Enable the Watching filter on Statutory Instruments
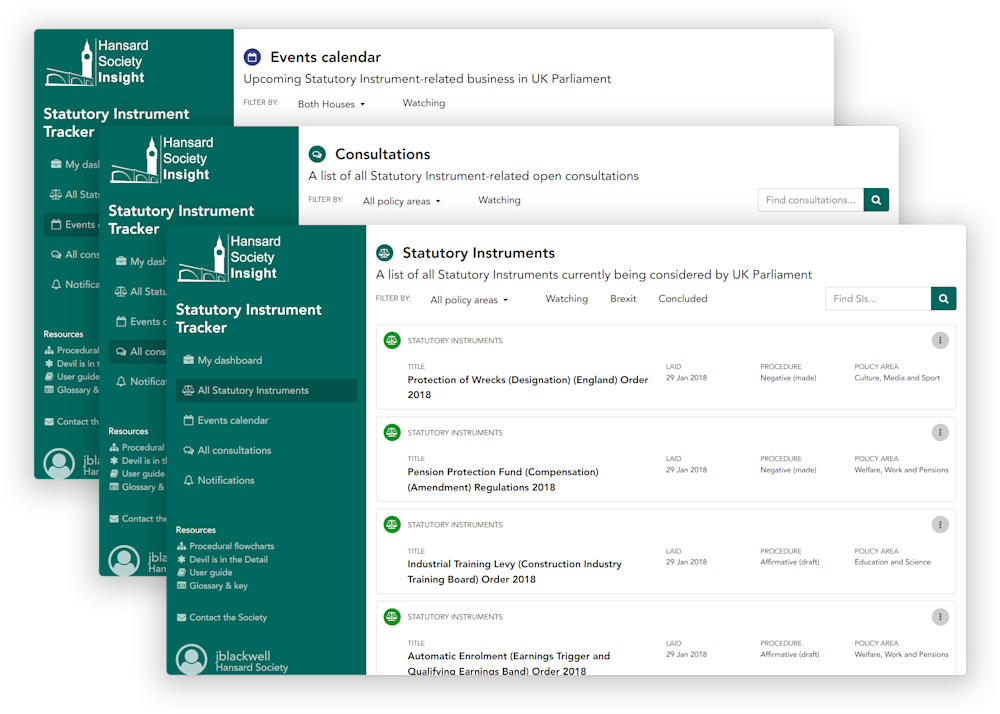 pos(566,298)
